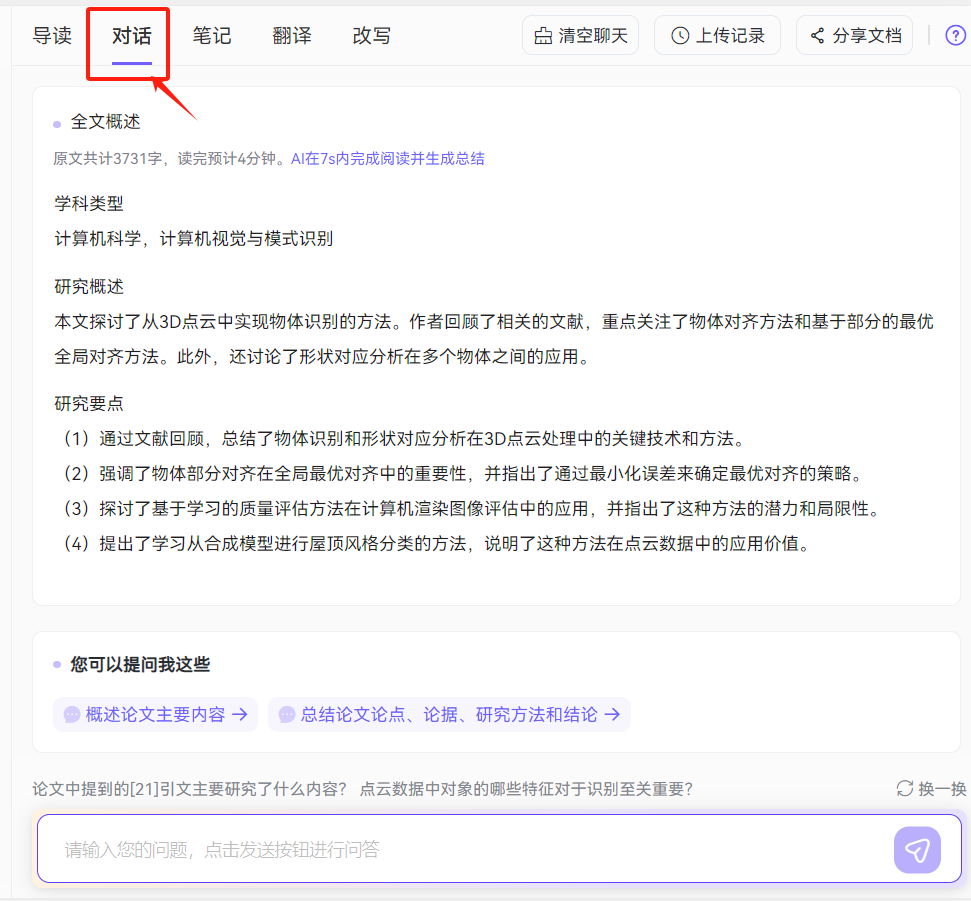Click the 研究要点 heading
This screenshot has height=901, width=971.
(89, 403)
